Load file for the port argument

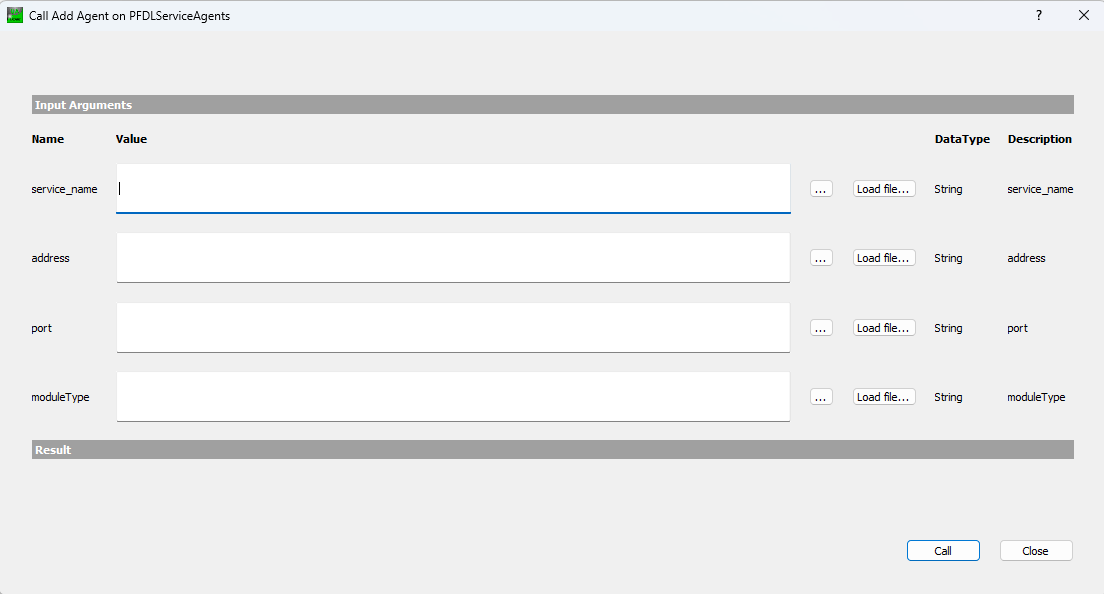[x=884, y=327]
